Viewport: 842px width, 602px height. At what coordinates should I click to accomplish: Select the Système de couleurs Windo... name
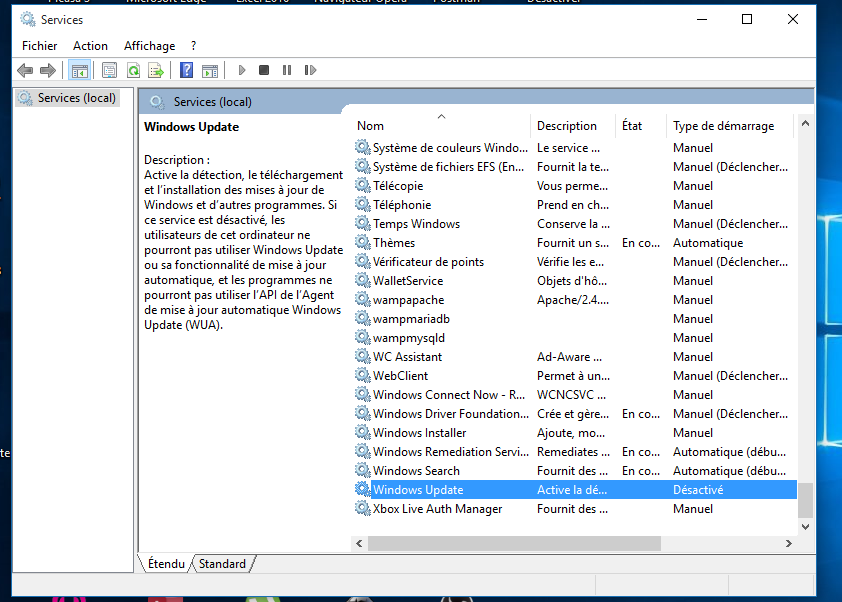pos(450,148)
